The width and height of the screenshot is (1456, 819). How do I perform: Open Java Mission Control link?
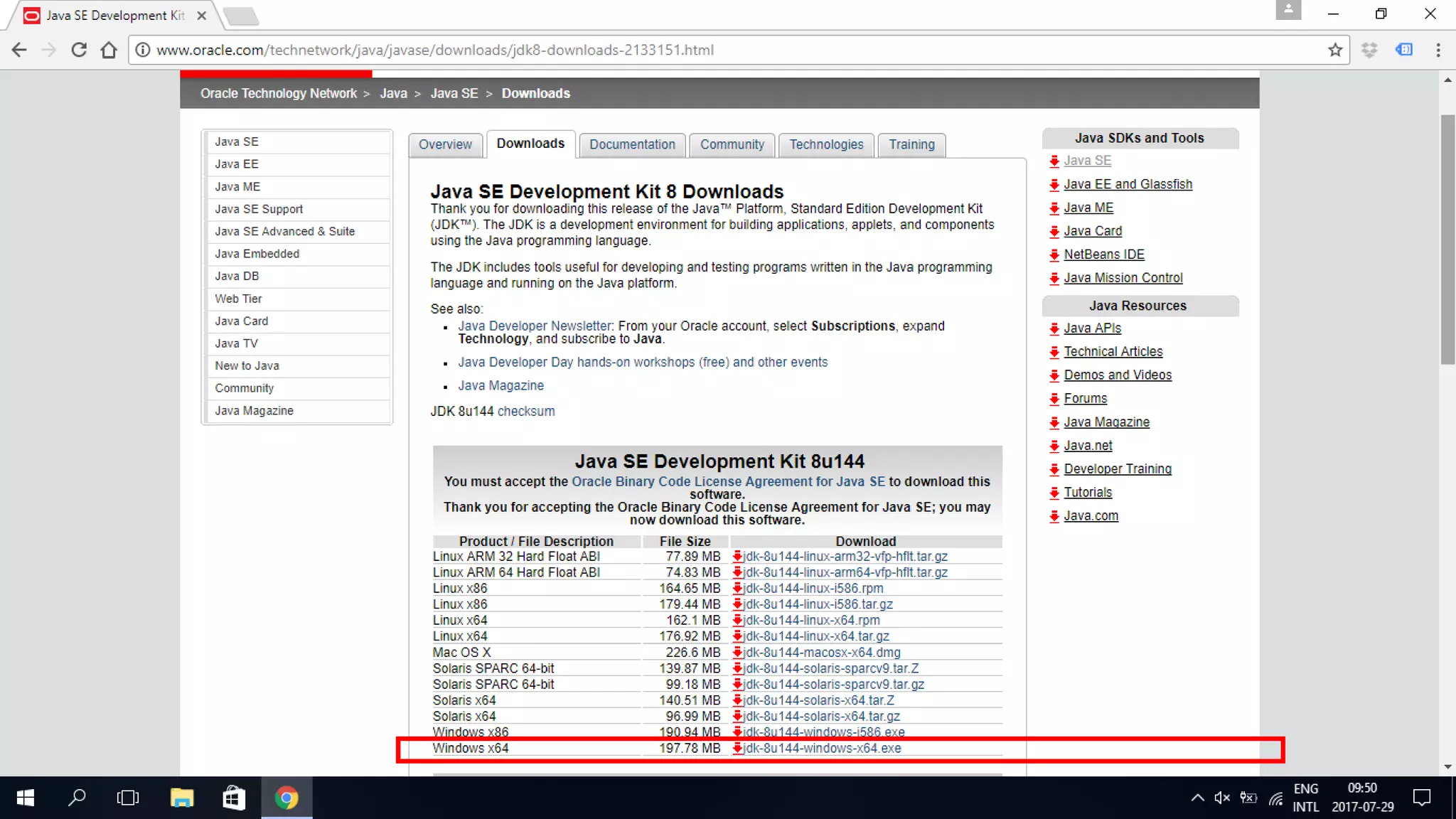point(1123,278)
